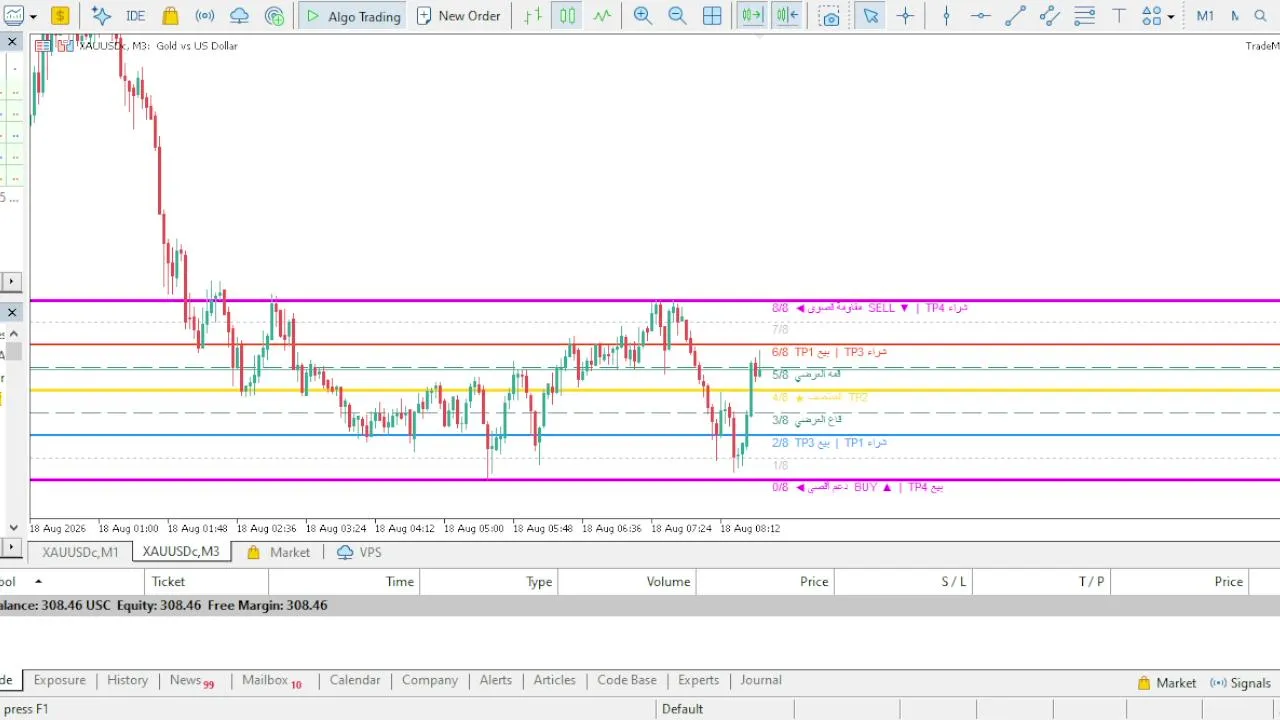The height and width of the screenshot is (720, 1280).
Task: Open the Articles tab
Action: pyautogui.click(x=555, y=680)
